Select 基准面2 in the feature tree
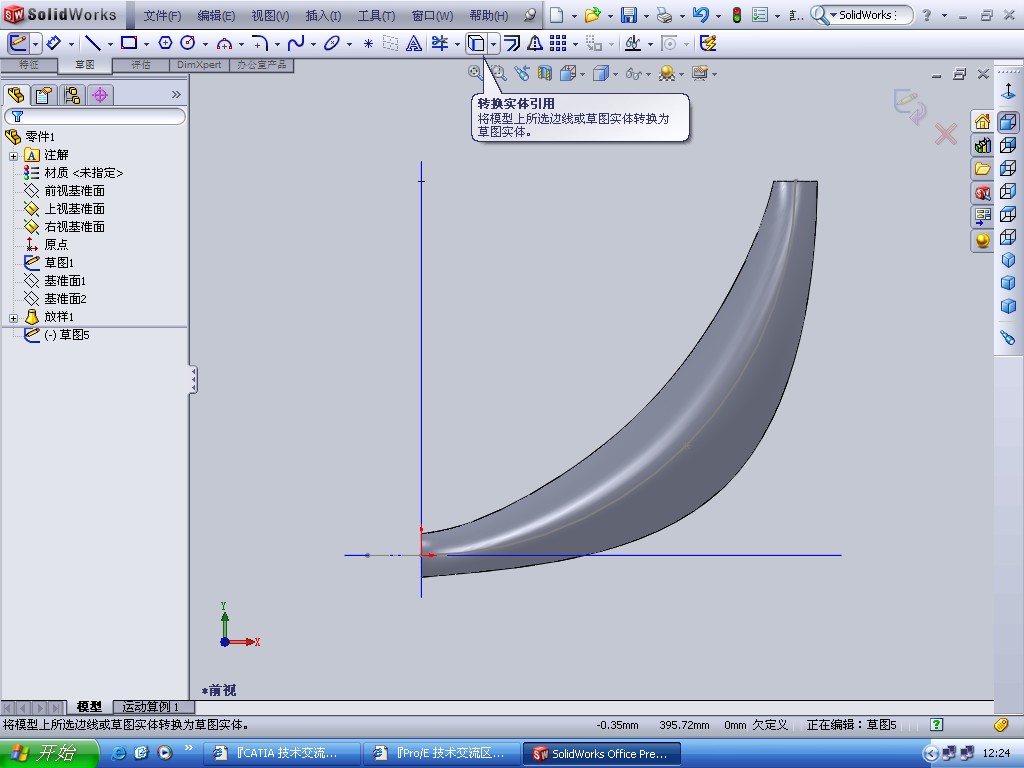The height and width of the screenshot is (768, 1024). 65,298
